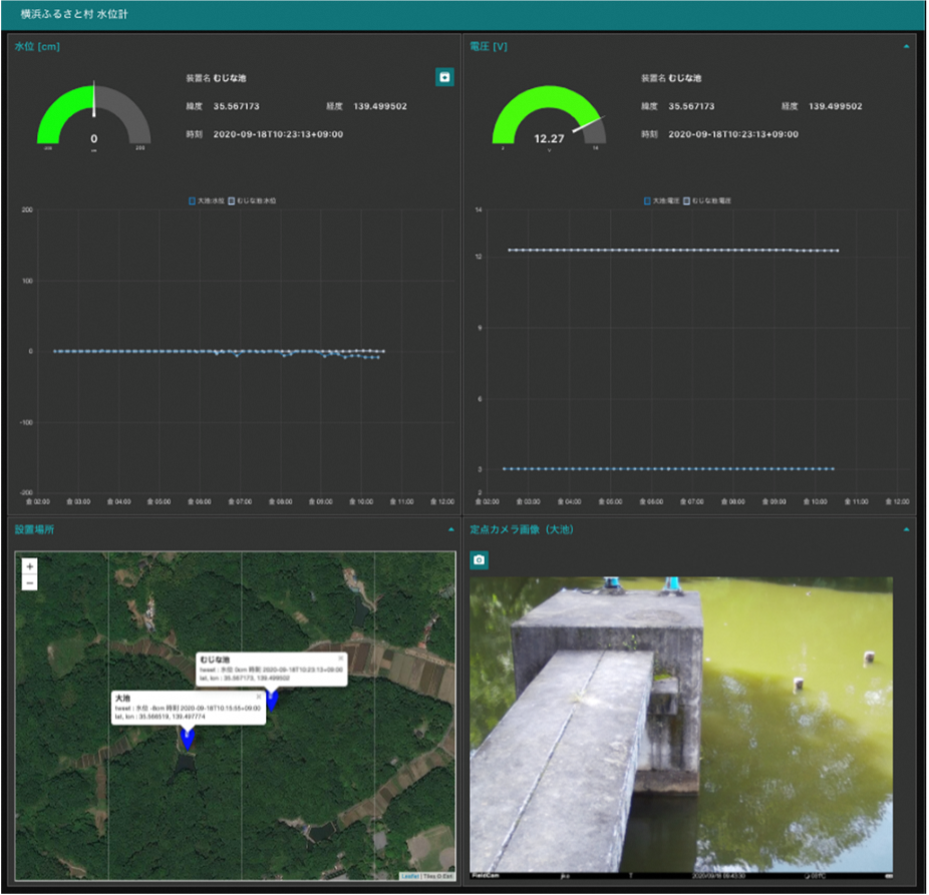Close the むじな池 map popup
Viewport: 929px width, 895px height.
(341, 658)
